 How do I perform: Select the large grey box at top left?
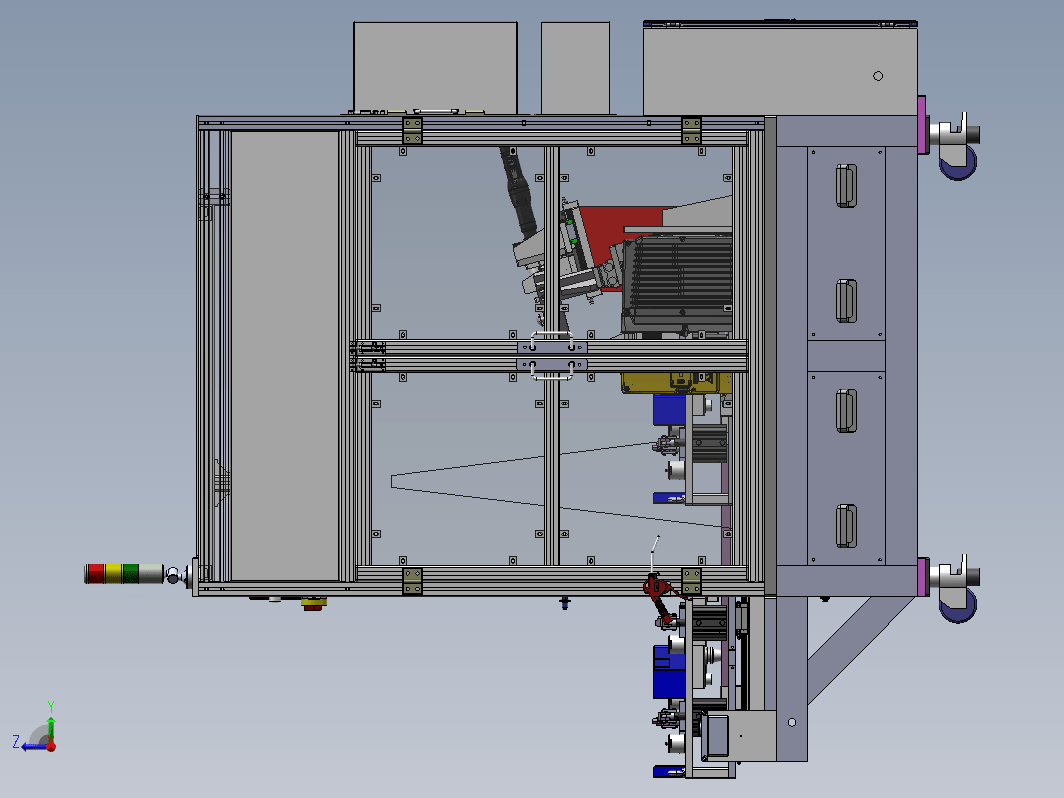pos(436,68)
